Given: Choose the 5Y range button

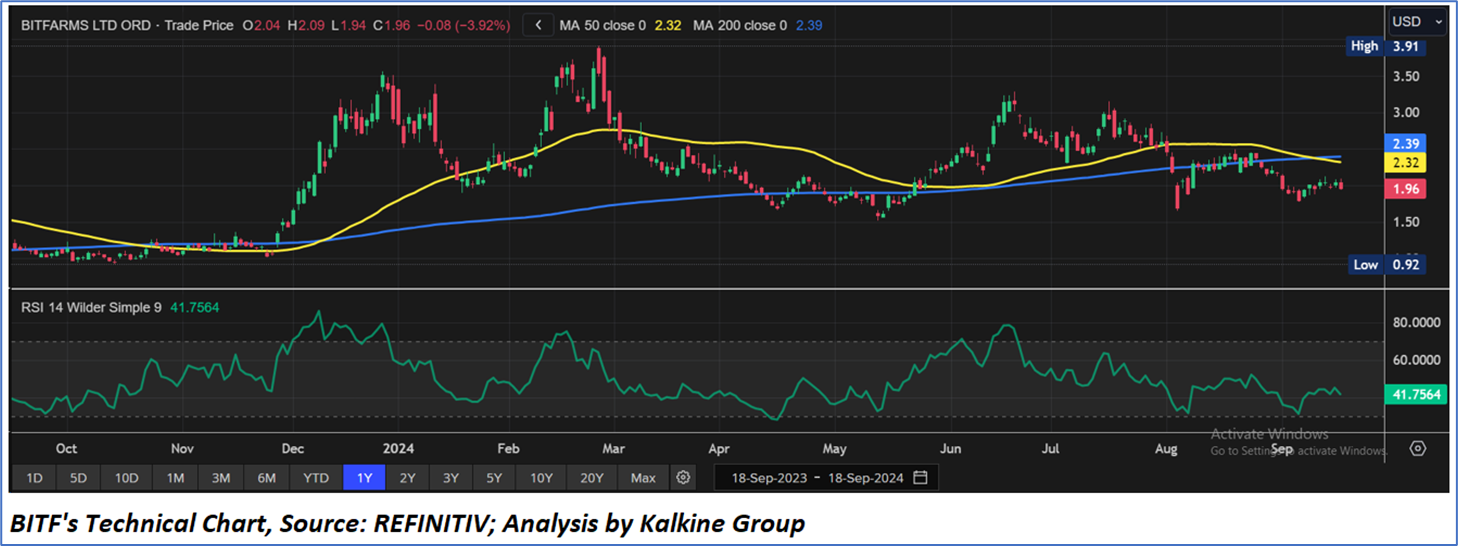Looking at the screenshot, I should (494, 478).
